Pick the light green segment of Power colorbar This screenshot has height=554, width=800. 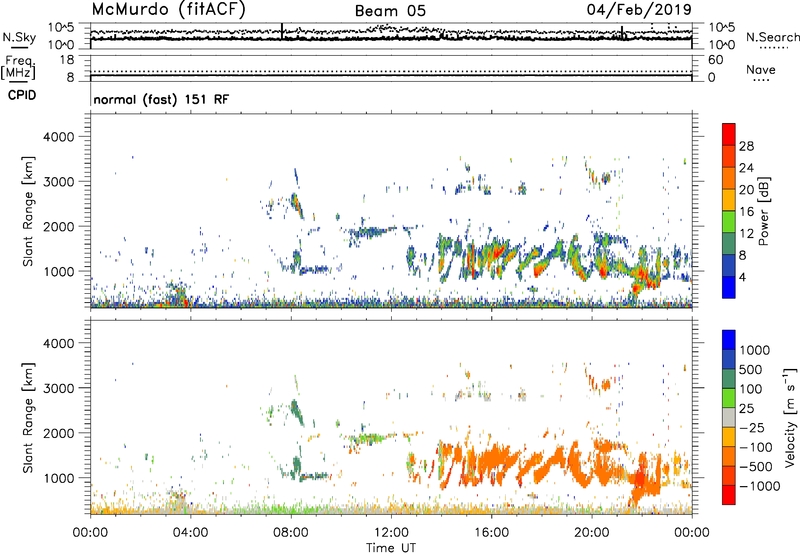pos(729,222)
